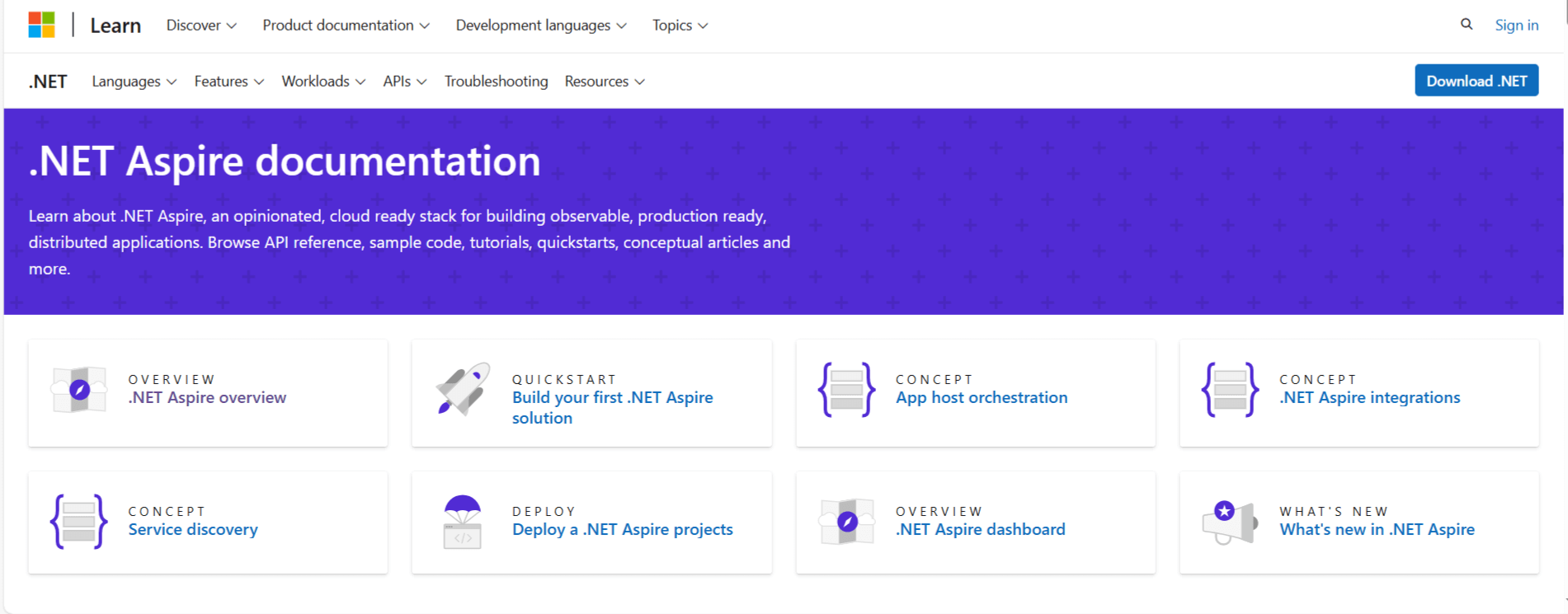Expand the Discover dropdown
The height and width of the screenshot is (614, 1568).
(x=201, y=26)
